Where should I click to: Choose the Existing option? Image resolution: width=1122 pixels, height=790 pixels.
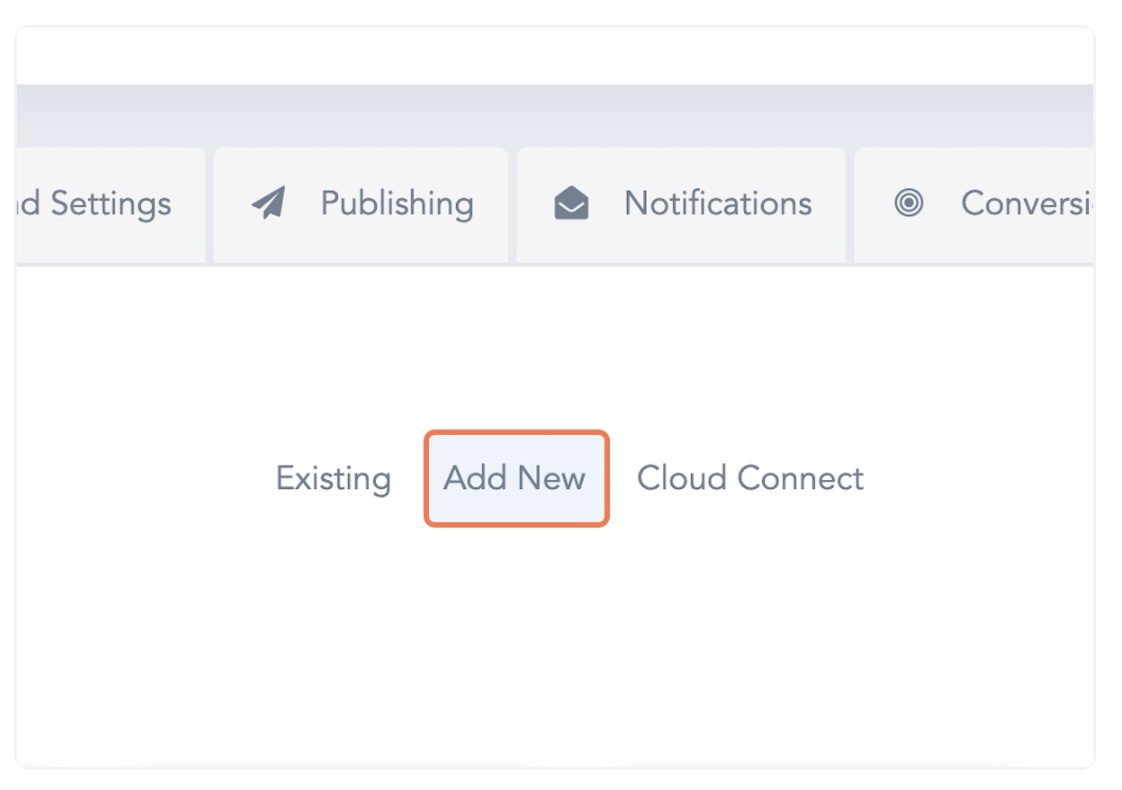coord(333,478)
